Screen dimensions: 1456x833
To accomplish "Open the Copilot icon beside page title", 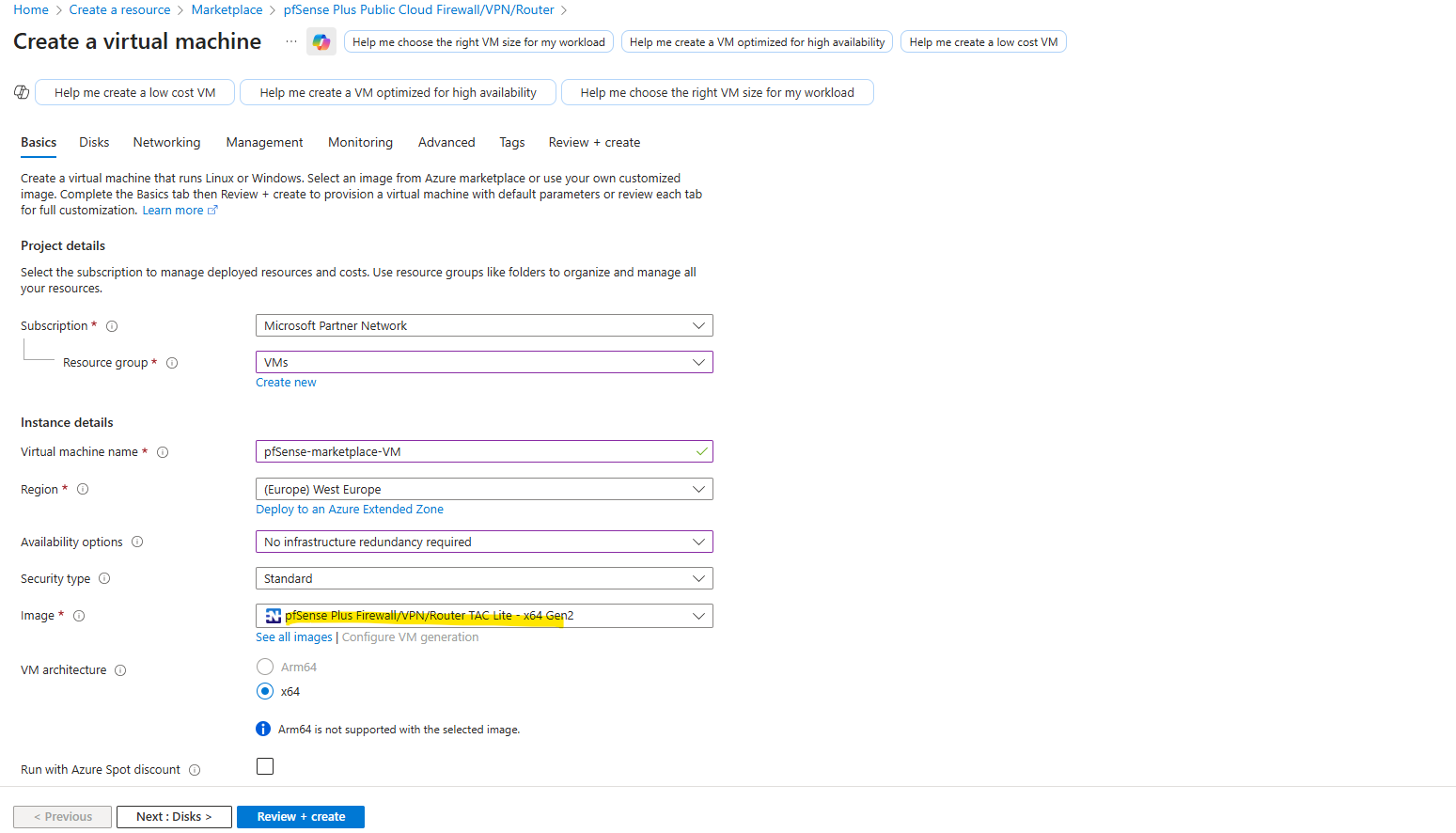I will pyautogui.click(x=321, y=42).
